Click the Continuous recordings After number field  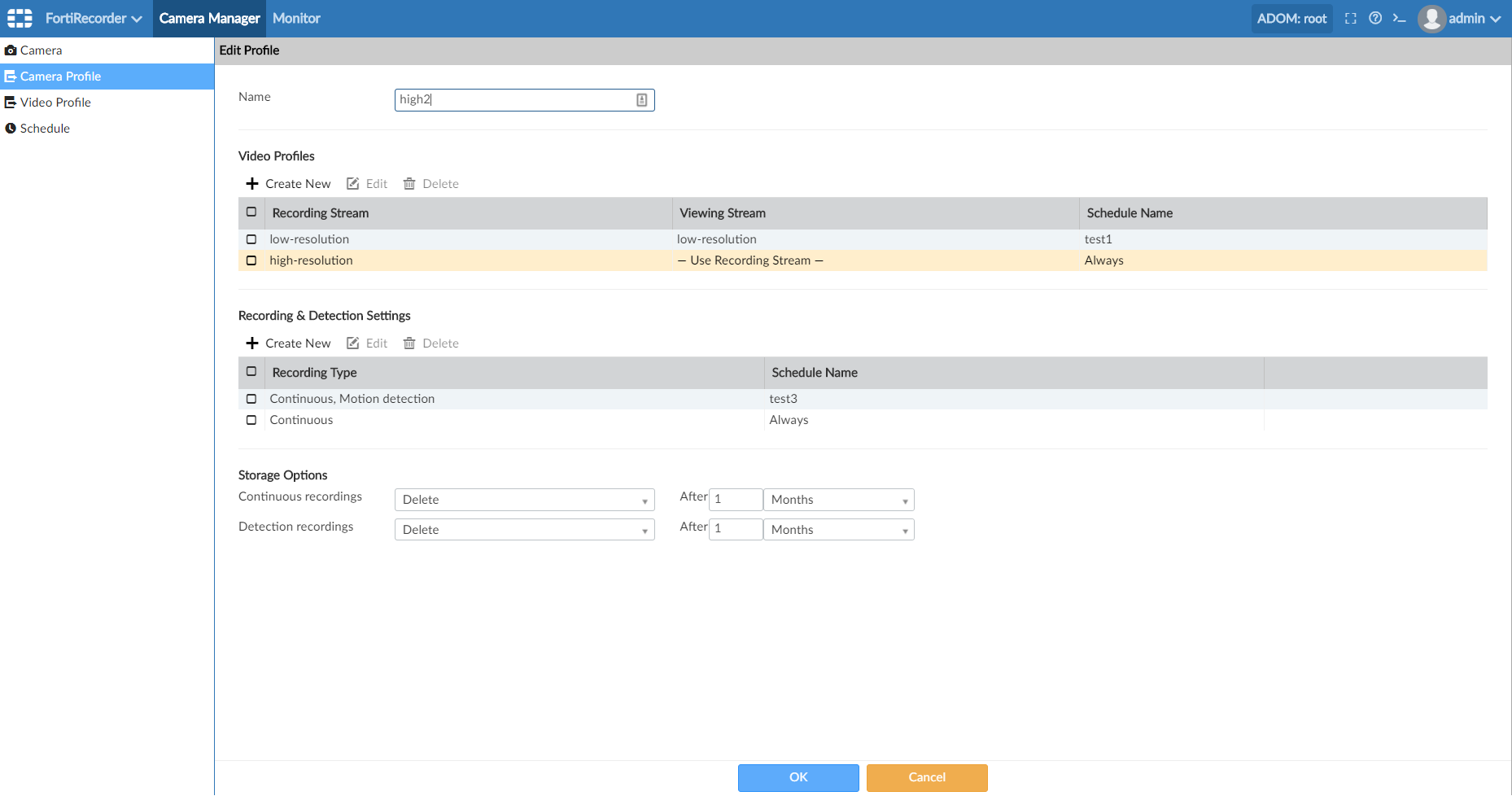click(736, 500)
